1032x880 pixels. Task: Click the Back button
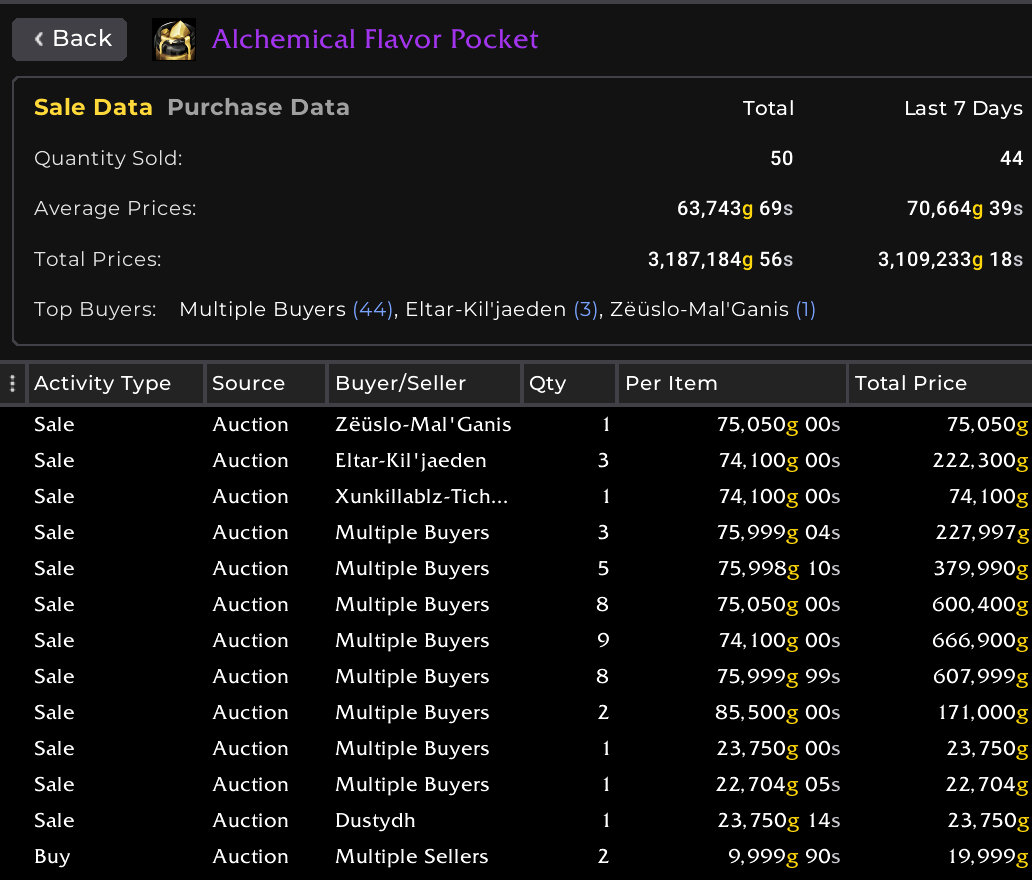[x=70, y=39]
